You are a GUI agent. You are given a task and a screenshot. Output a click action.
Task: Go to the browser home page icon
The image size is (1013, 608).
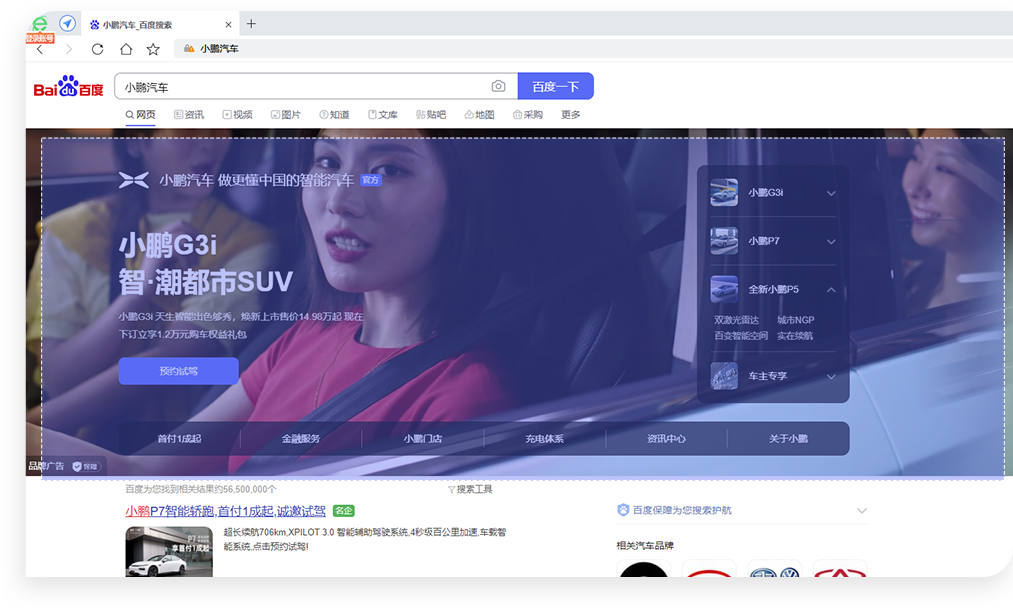[125, 49]
